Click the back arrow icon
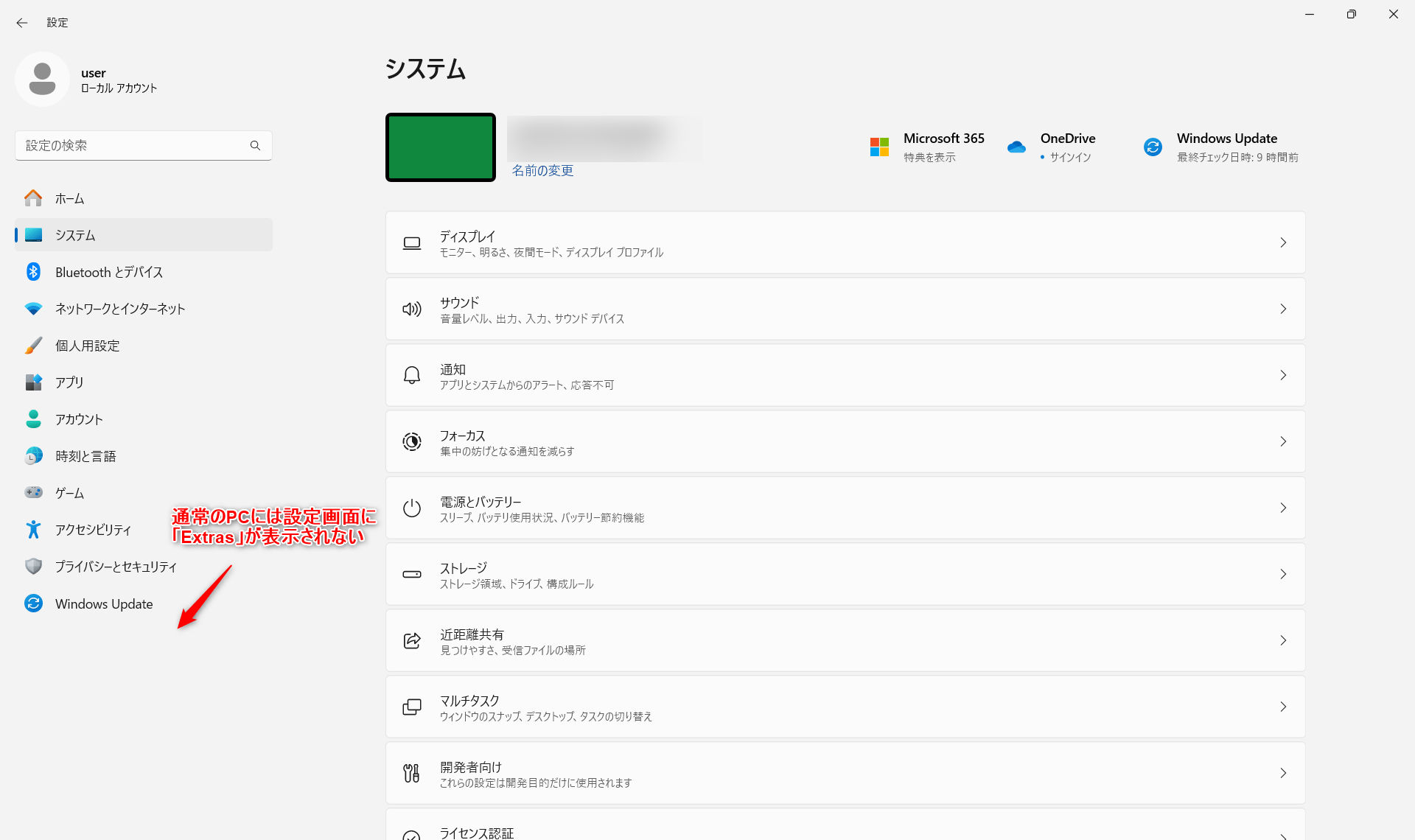Viewport: 1415px width, 840px height. click(22, 23)
